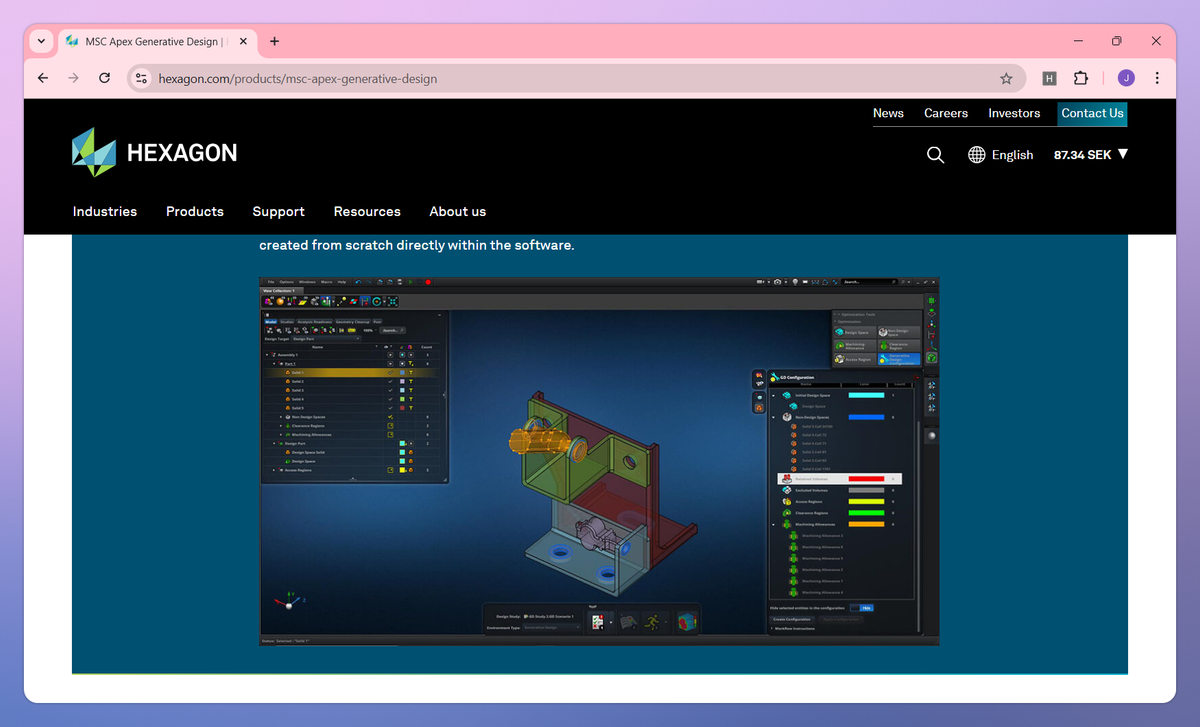Screen dimensions: 1200x727
Task: Open the Investors link
Action: click(1014, 113)
